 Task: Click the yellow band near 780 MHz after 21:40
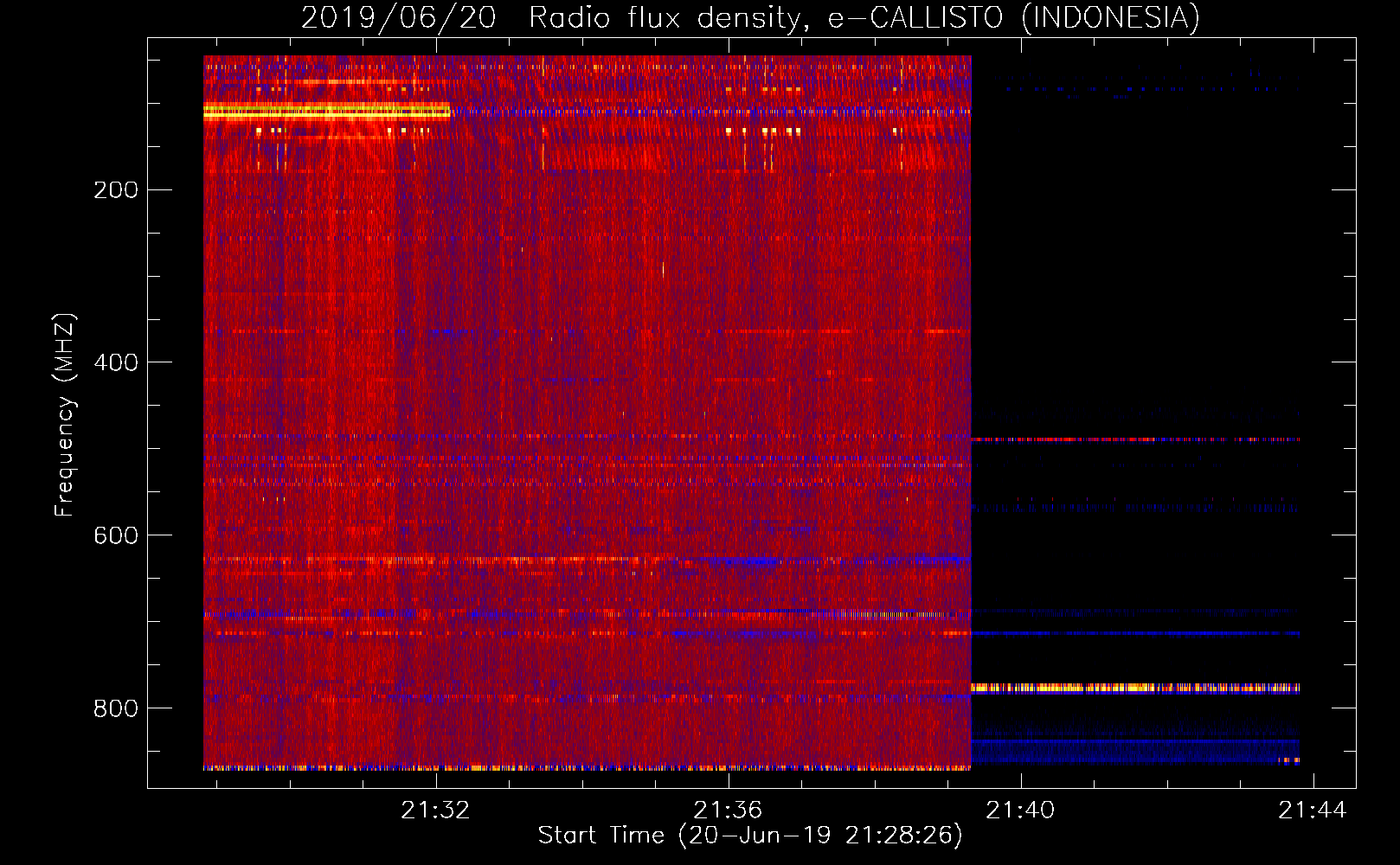[x=1135, y=689]
